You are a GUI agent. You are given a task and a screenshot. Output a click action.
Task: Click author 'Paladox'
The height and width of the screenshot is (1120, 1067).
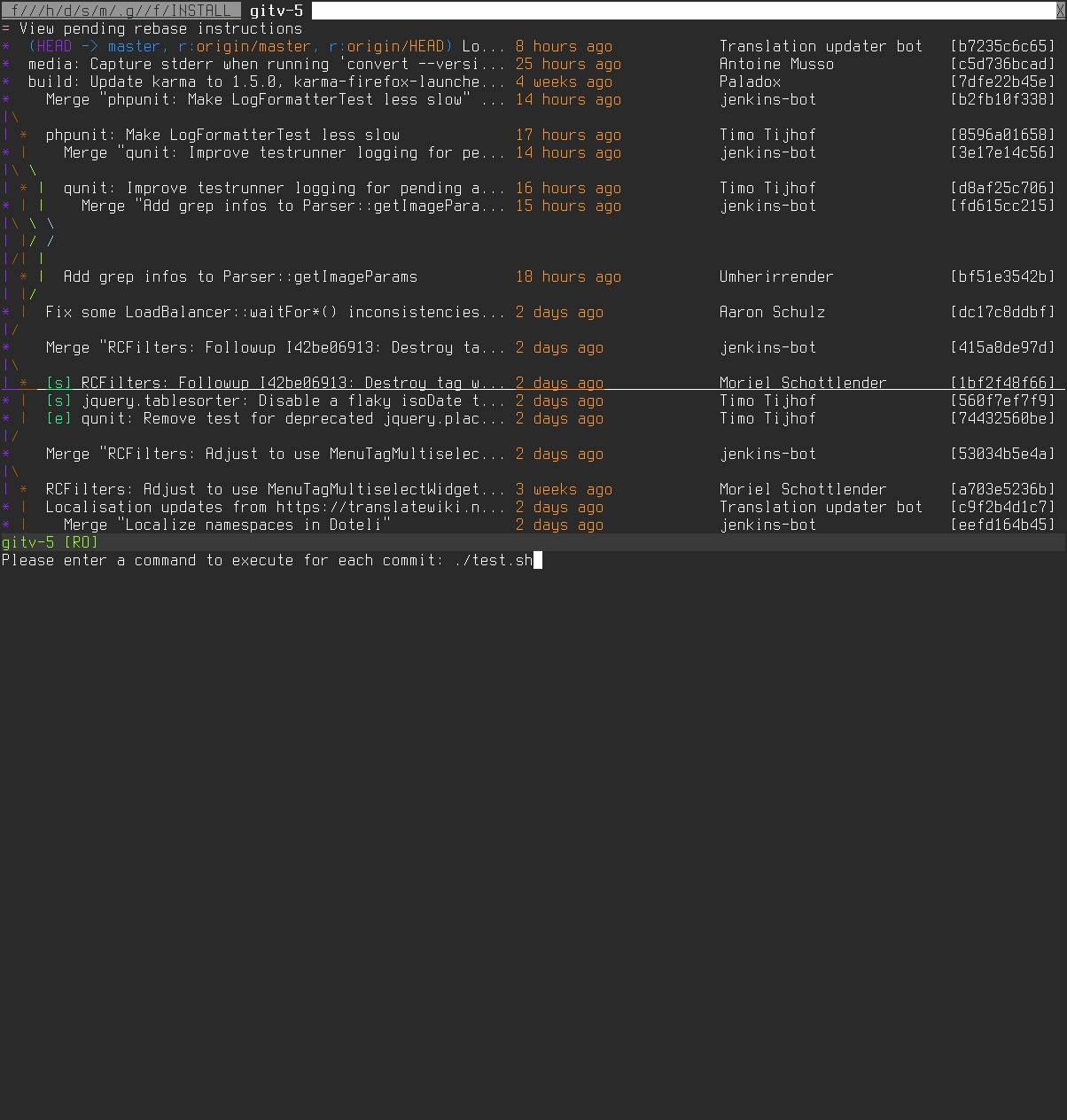(x=750, y=82)
